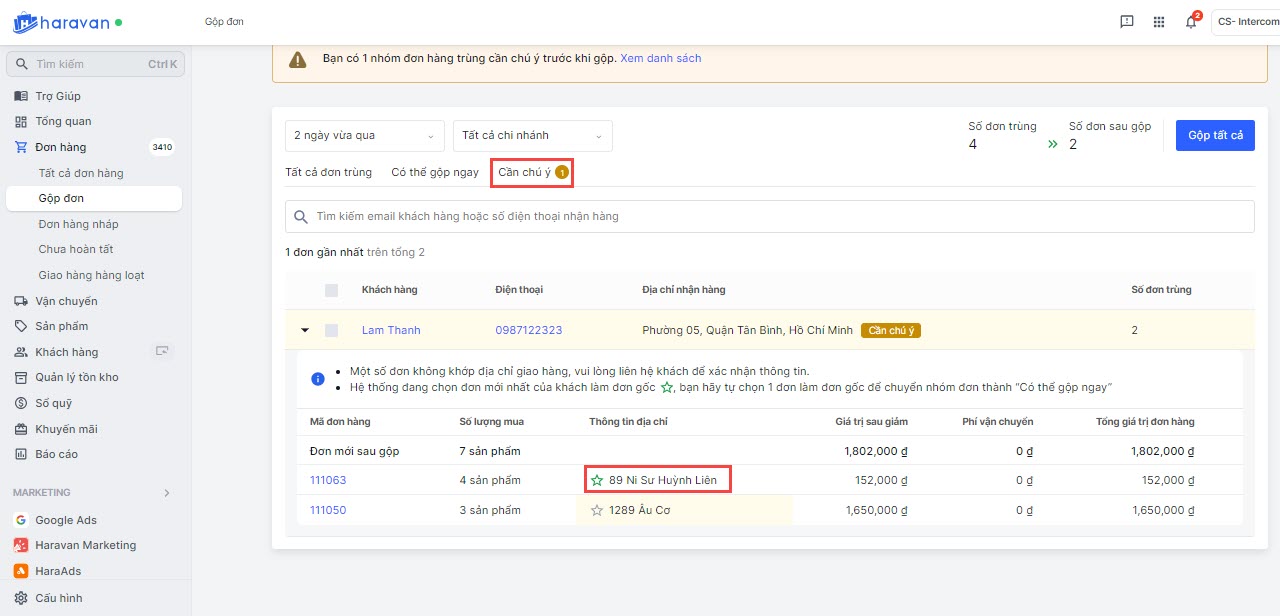Collapse the Lam Thanh row arrow
The height and width of the screenshot is (616, 1280).
pos(304,330)
